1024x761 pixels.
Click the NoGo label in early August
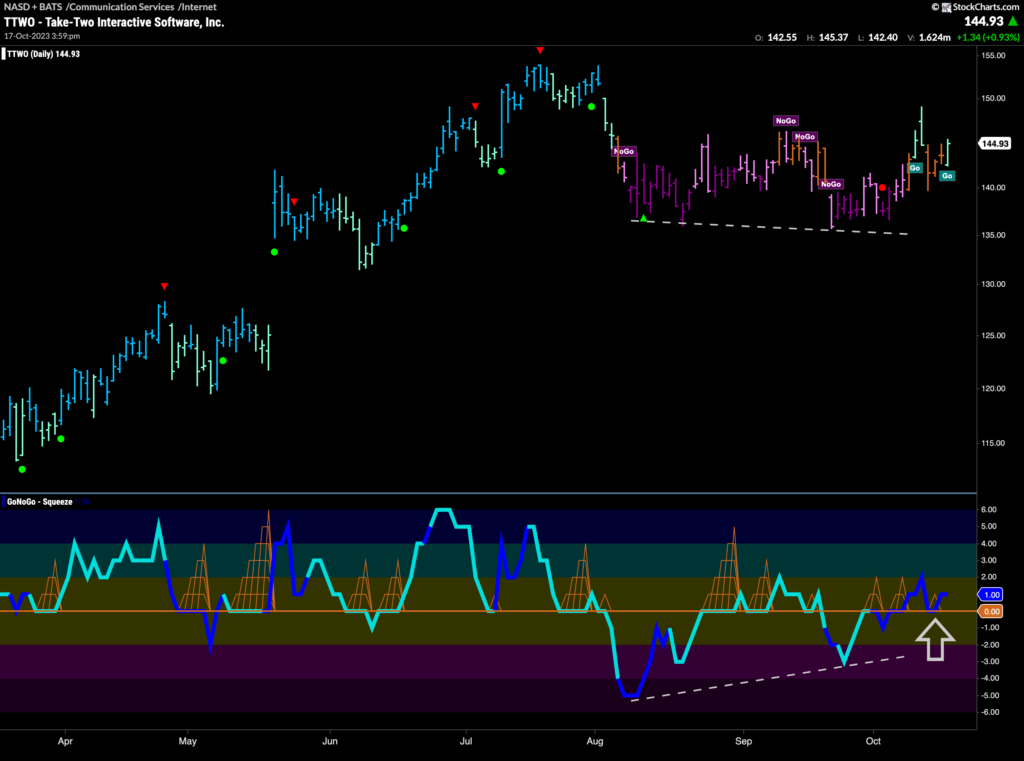(x=624, y=151)
